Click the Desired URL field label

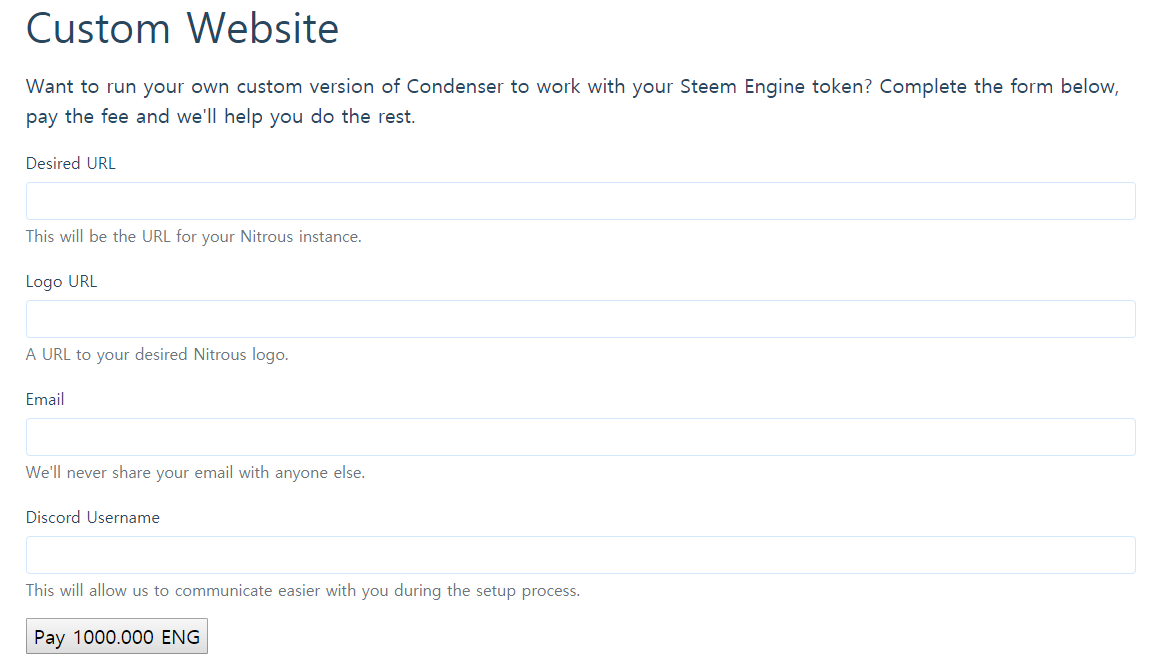point(71,163)
